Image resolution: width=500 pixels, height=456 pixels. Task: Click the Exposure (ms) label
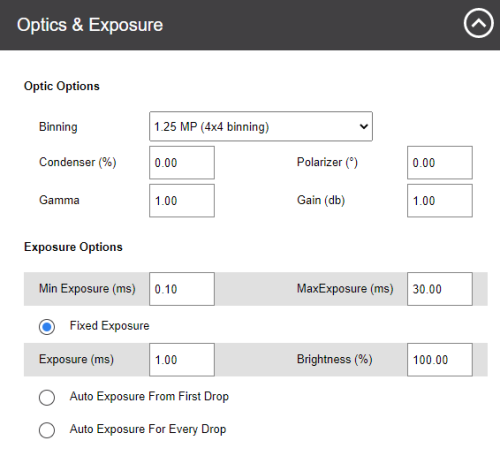click(76, 359)
